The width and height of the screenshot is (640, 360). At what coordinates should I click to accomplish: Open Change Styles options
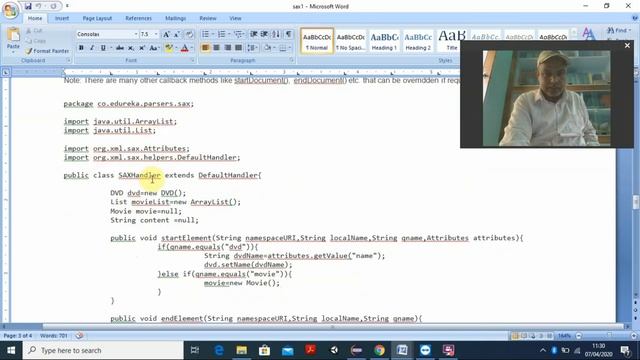click(x=588, y=34)
